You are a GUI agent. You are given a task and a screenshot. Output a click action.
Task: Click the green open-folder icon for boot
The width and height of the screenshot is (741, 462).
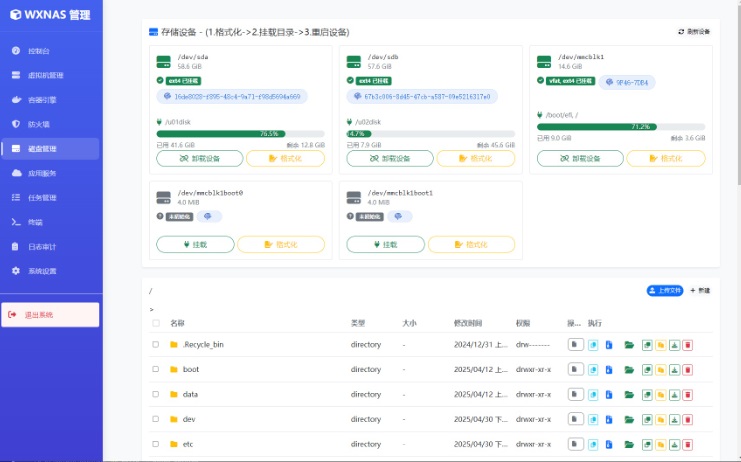629,370
